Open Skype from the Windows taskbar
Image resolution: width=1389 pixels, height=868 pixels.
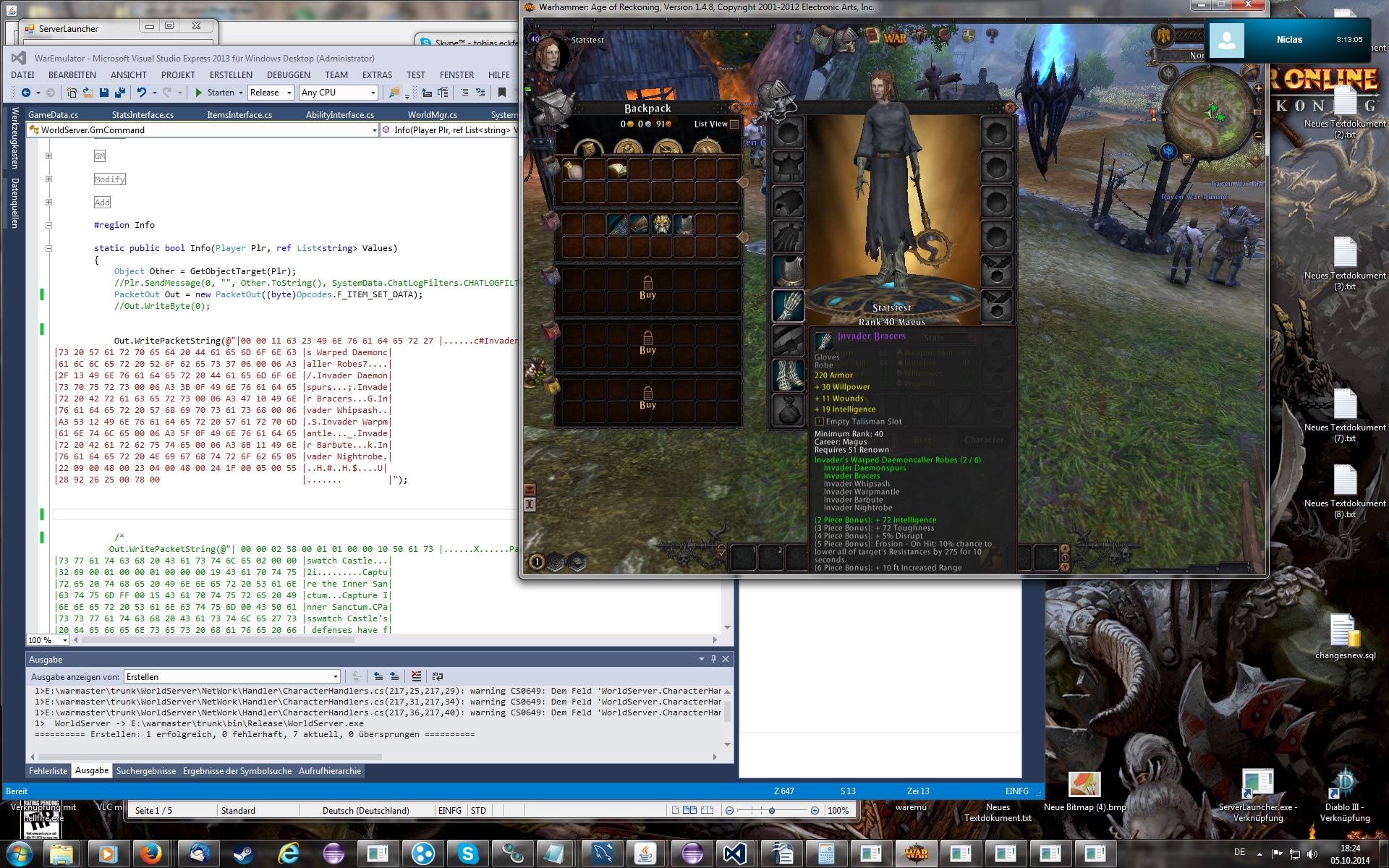pyautogui.click(x=468, y=854)
